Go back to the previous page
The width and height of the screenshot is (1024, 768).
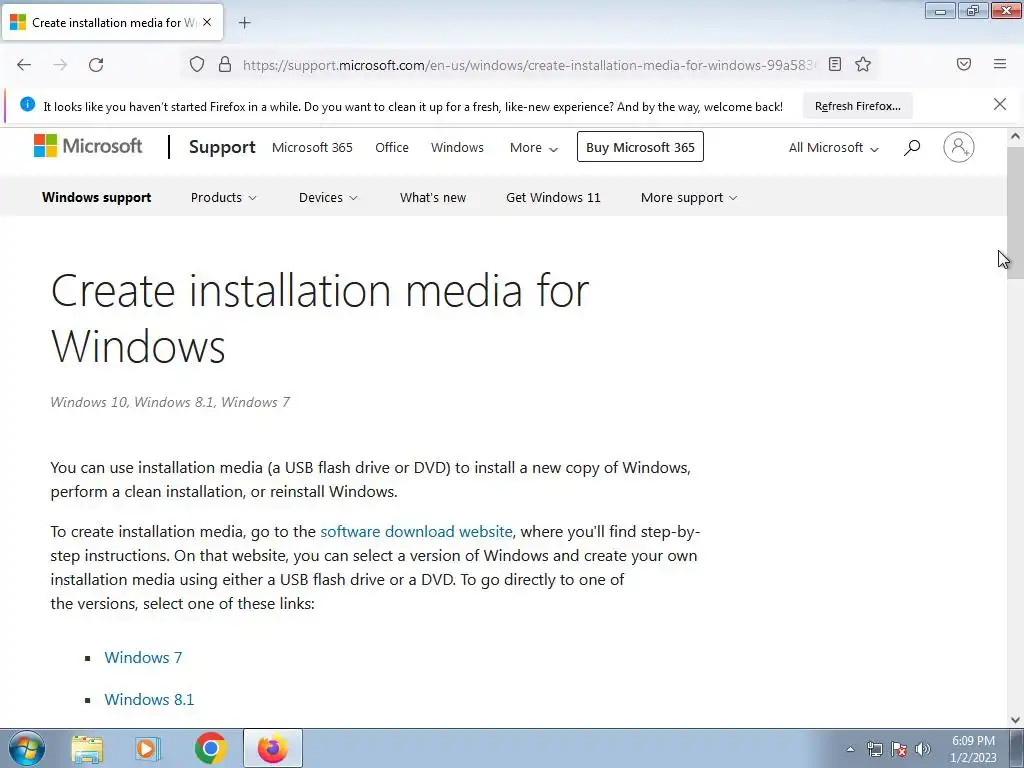click(x=24, y=65)
